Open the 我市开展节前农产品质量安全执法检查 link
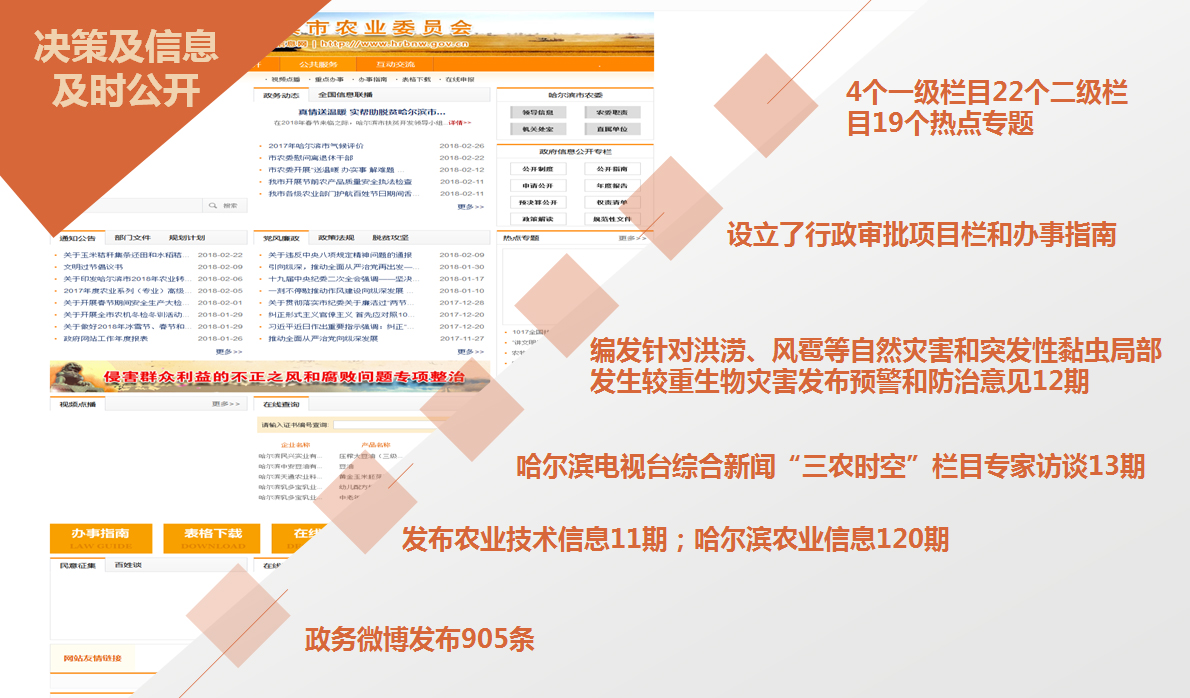 coord(340,182)
